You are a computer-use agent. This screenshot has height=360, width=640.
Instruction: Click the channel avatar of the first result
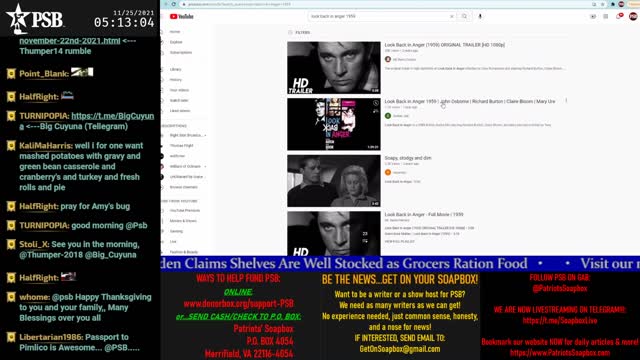click(388, 59)
